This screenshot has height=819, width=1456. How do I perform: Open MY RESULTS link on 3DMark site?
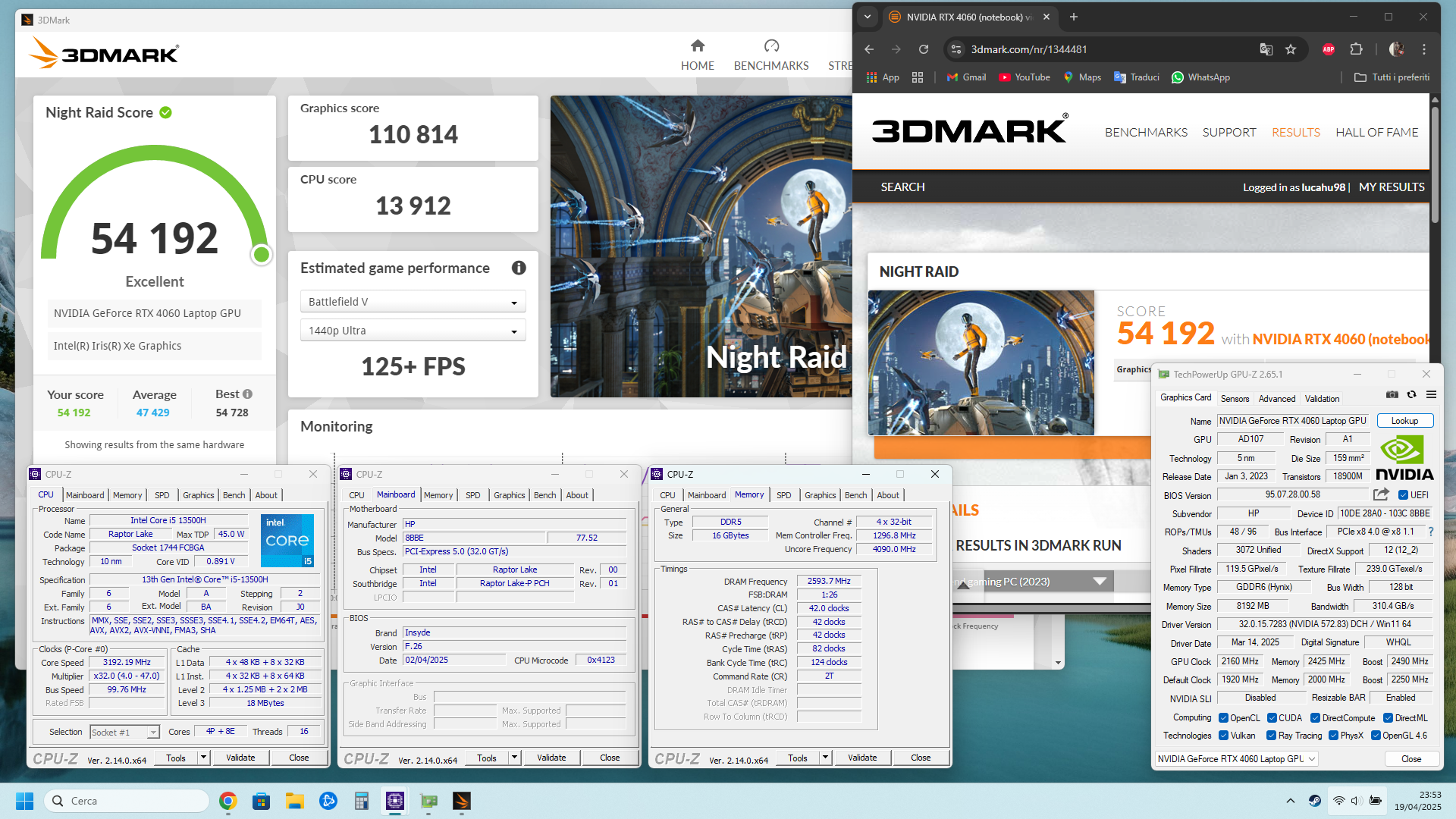click(1392, 187)
